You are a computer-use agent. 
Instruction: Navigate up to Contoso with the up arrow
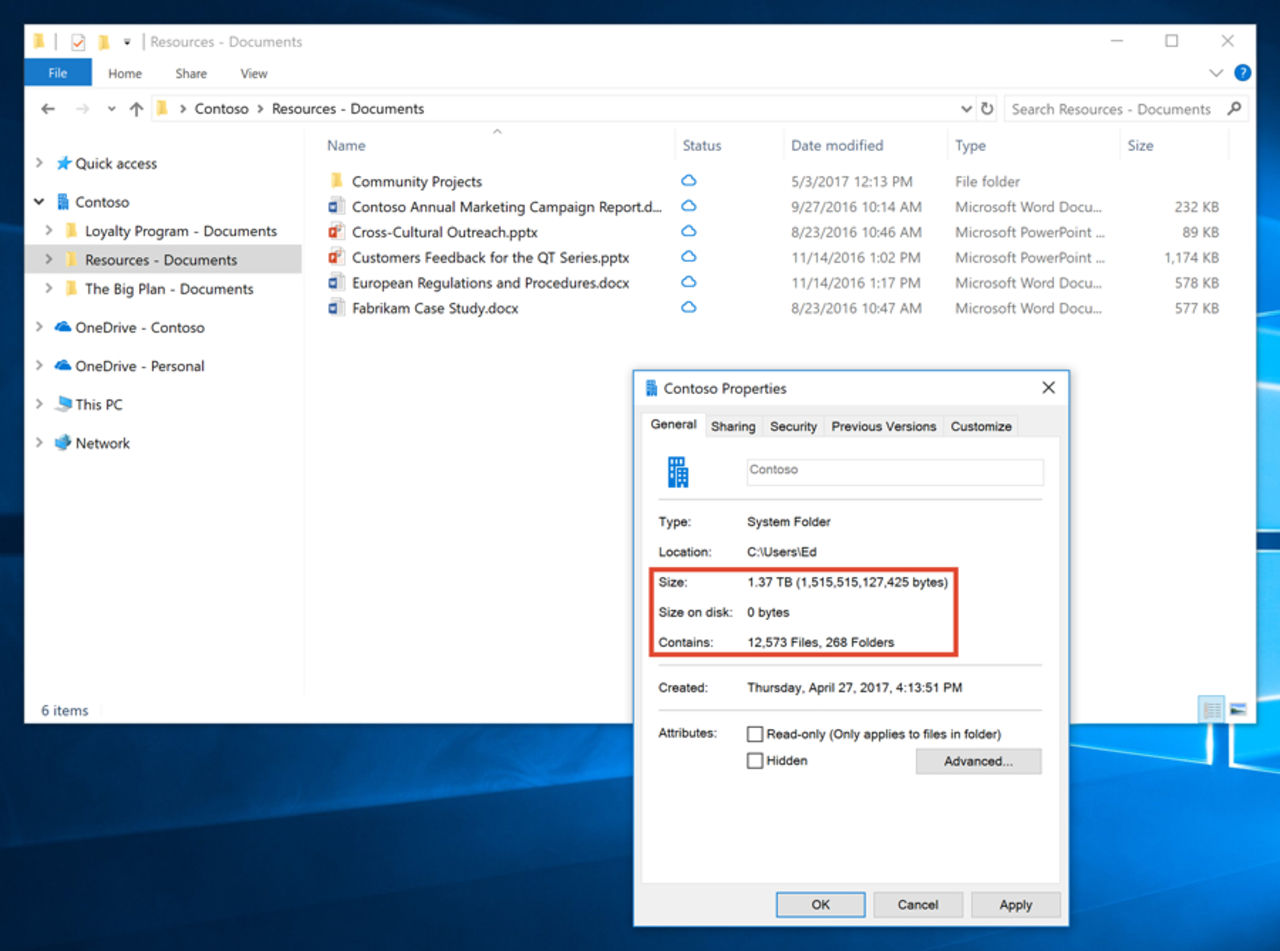click(136, 109)
